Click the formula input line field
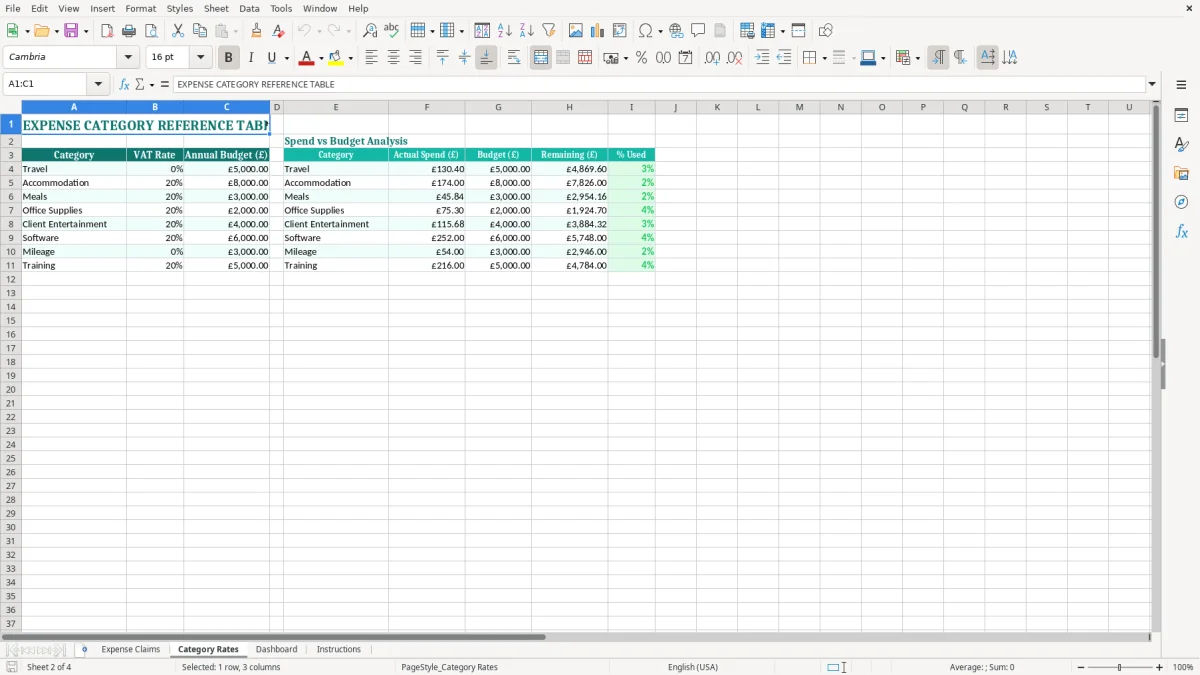The image size is (1200, 675). tap(659, 84)
